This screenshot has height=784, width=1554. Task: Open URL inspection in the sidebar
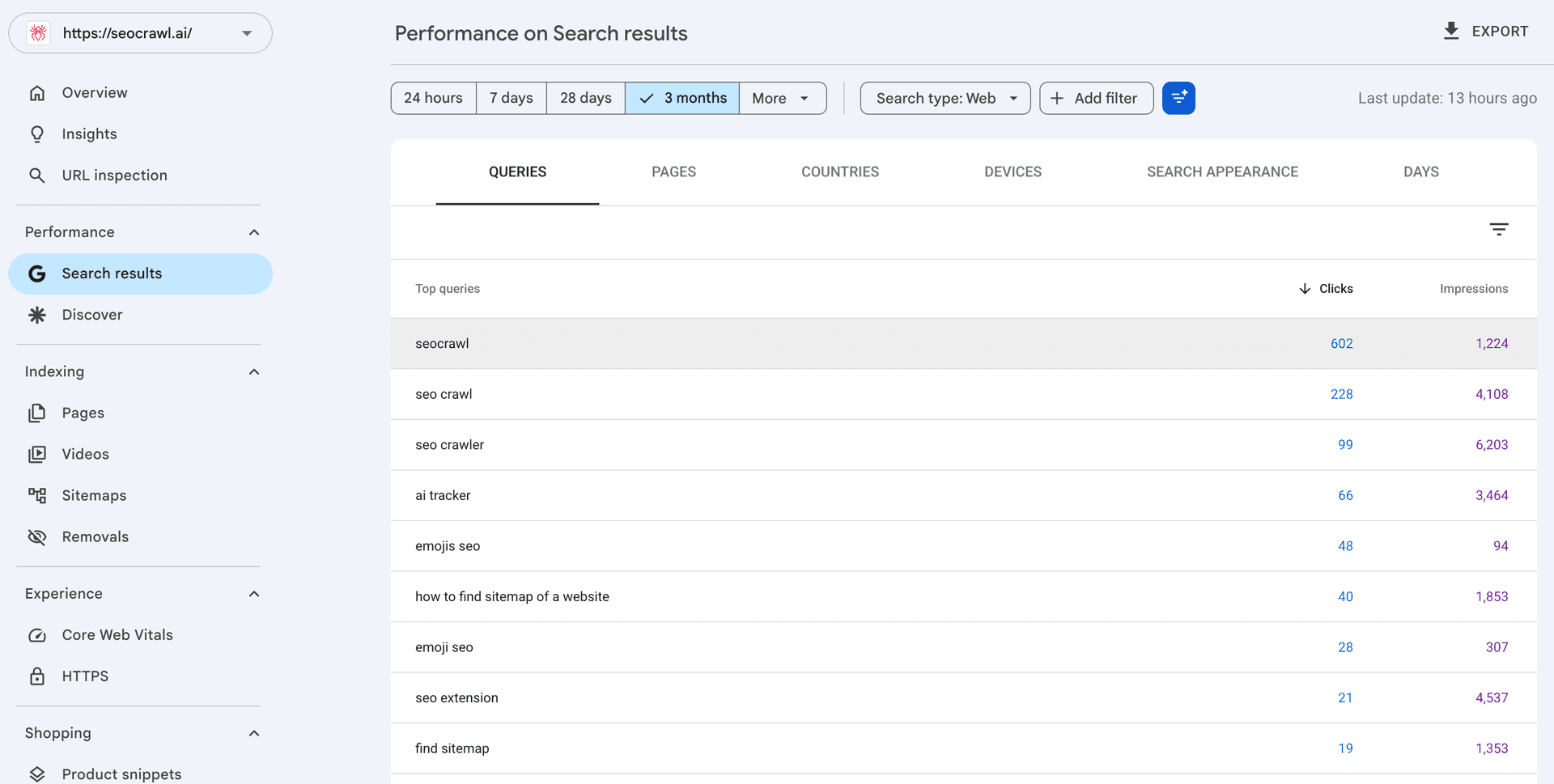(x=115, y=176)
